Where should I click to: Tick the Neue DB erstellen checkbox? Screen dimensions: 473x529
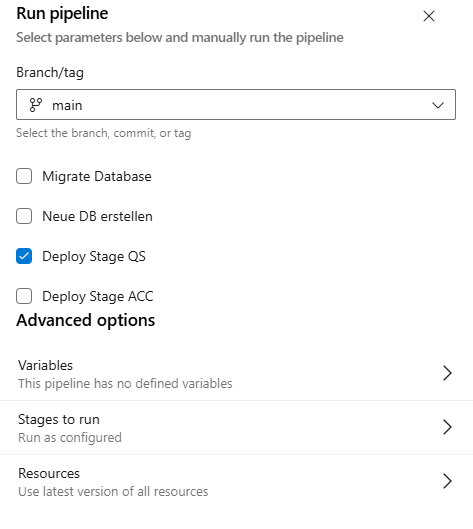point(24,216)
